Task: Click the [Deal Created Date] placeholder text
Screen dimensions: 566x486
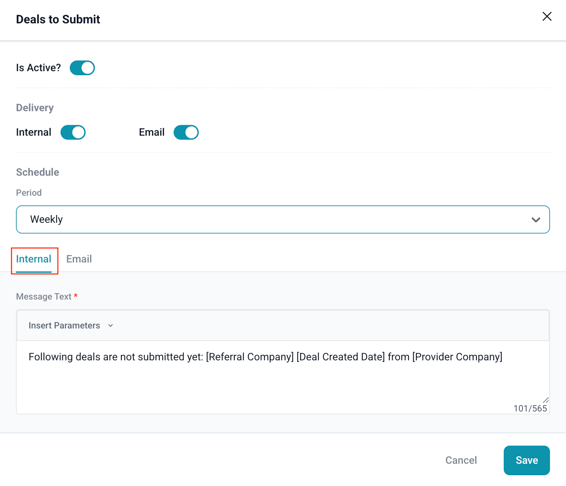Action: pyautogui.click(x=341, y=357)
